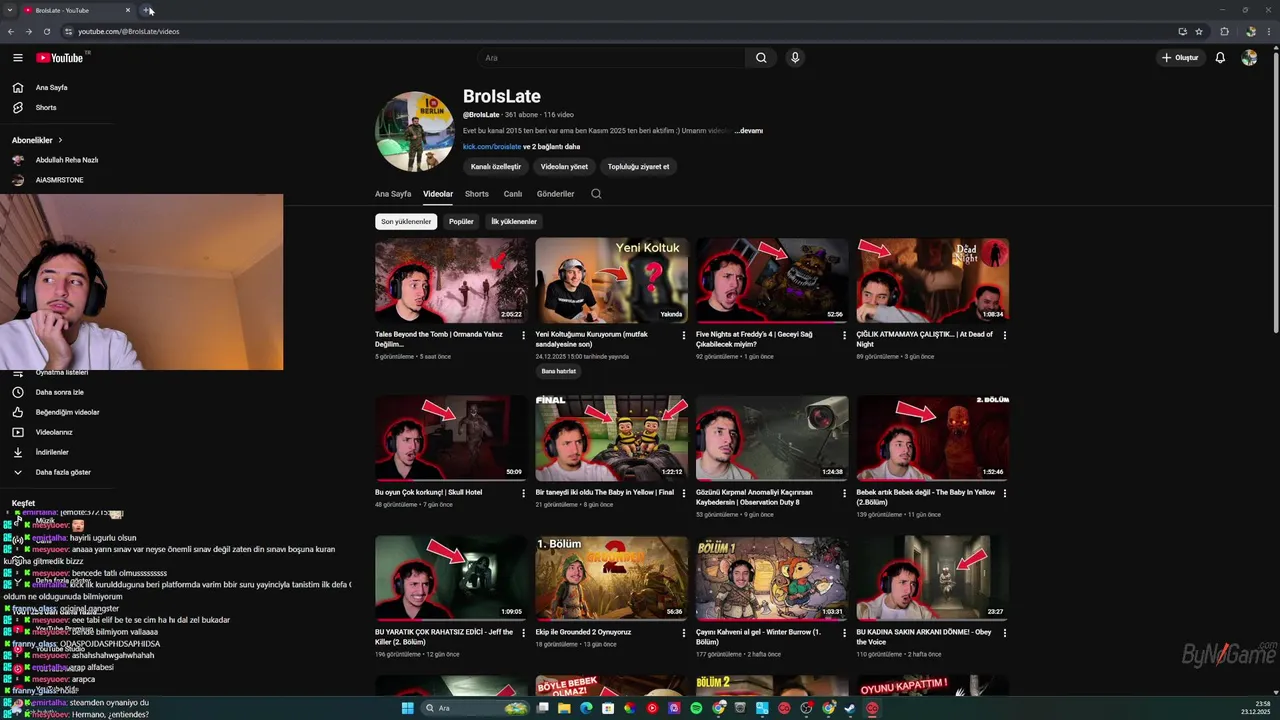Click the BroIsLate channel avatar
This screenshot has height=720, width=1280.
pos(415,131)
